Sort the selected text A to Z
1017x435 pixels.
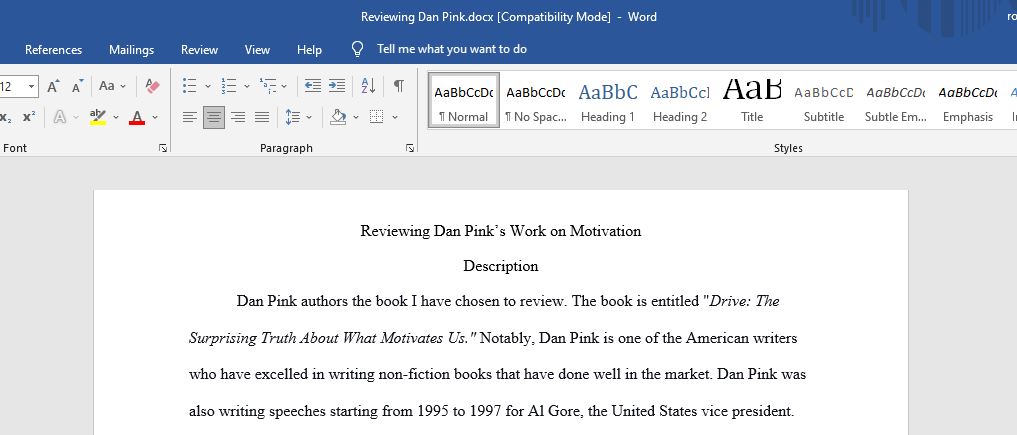[368, 86]
